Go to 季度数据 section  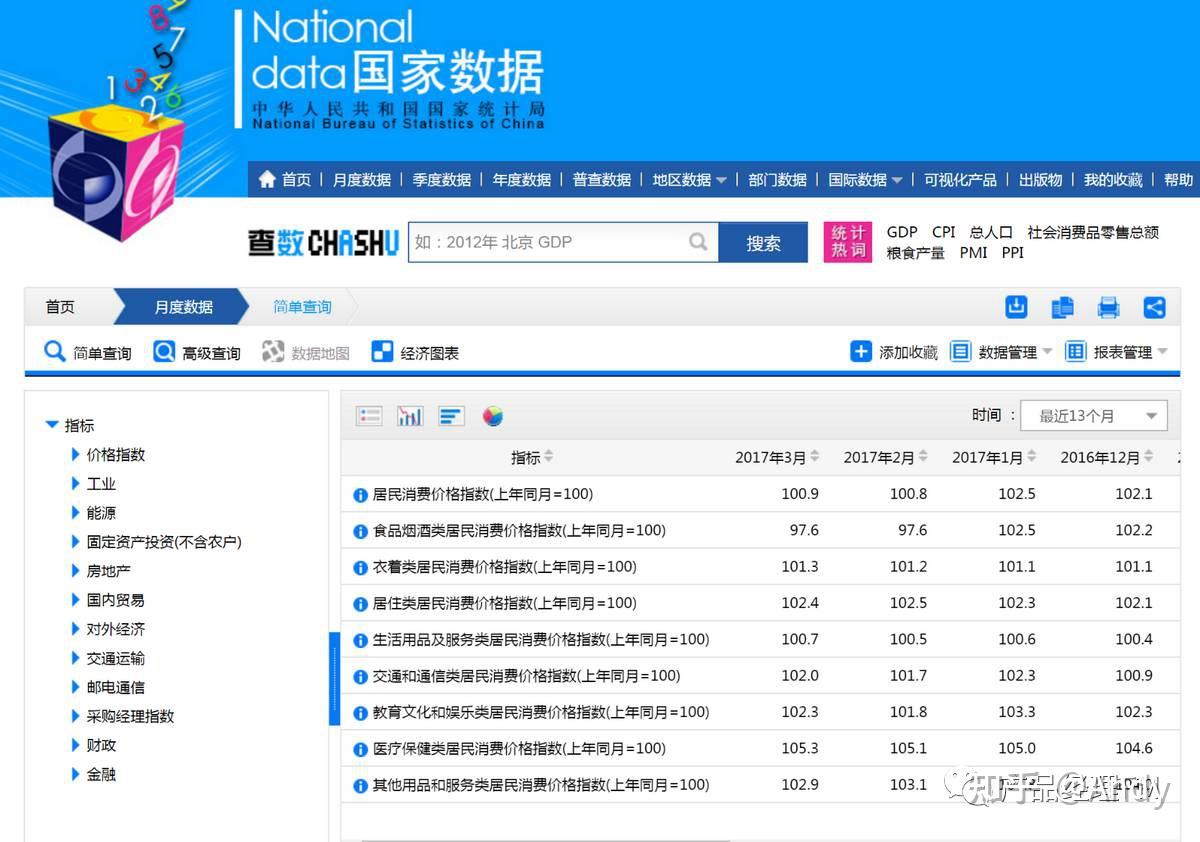pyautogui.click(x=441, y=179)
